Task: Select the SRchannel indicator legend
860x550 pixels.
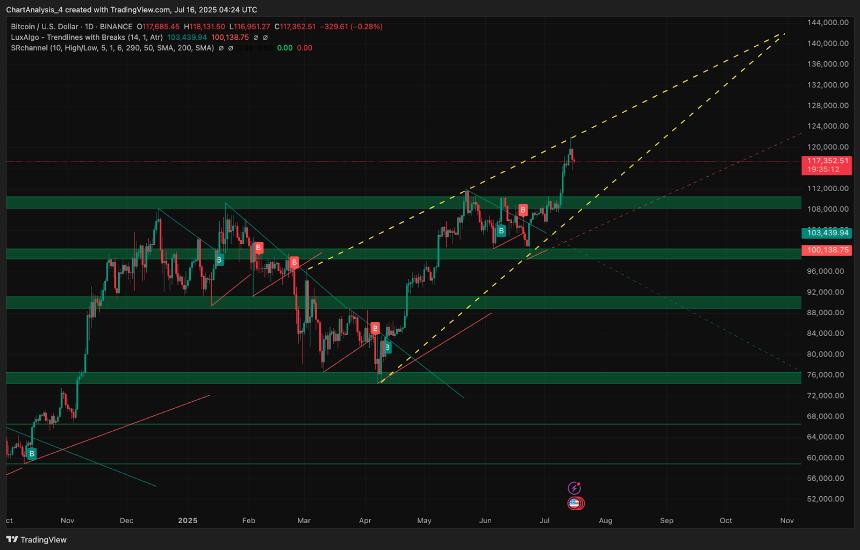Action: [x=112, y=48]
